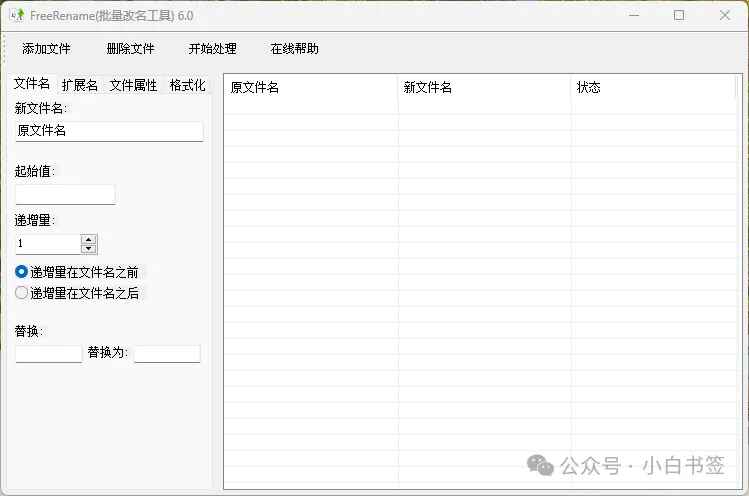The height and width of the screenshot is (496, 749).
Task: Click the 删除文件 toolbar button
Action: [130, 49]
